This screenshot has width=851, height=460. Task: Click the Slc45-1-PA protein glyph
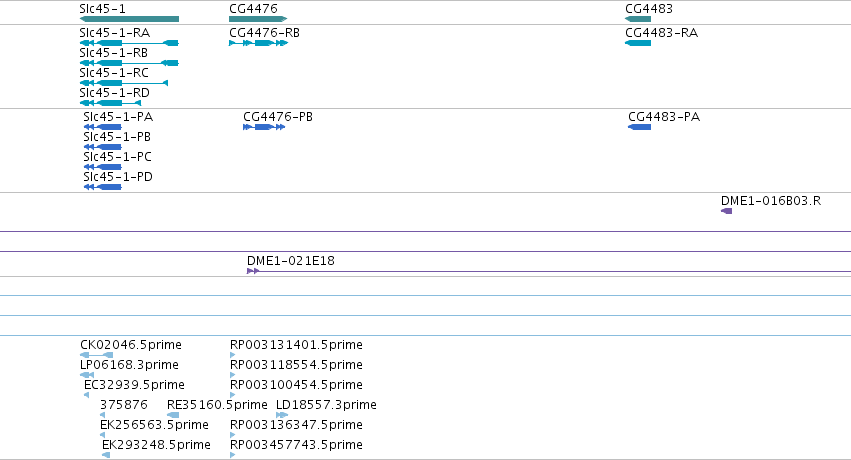point(103,127)
